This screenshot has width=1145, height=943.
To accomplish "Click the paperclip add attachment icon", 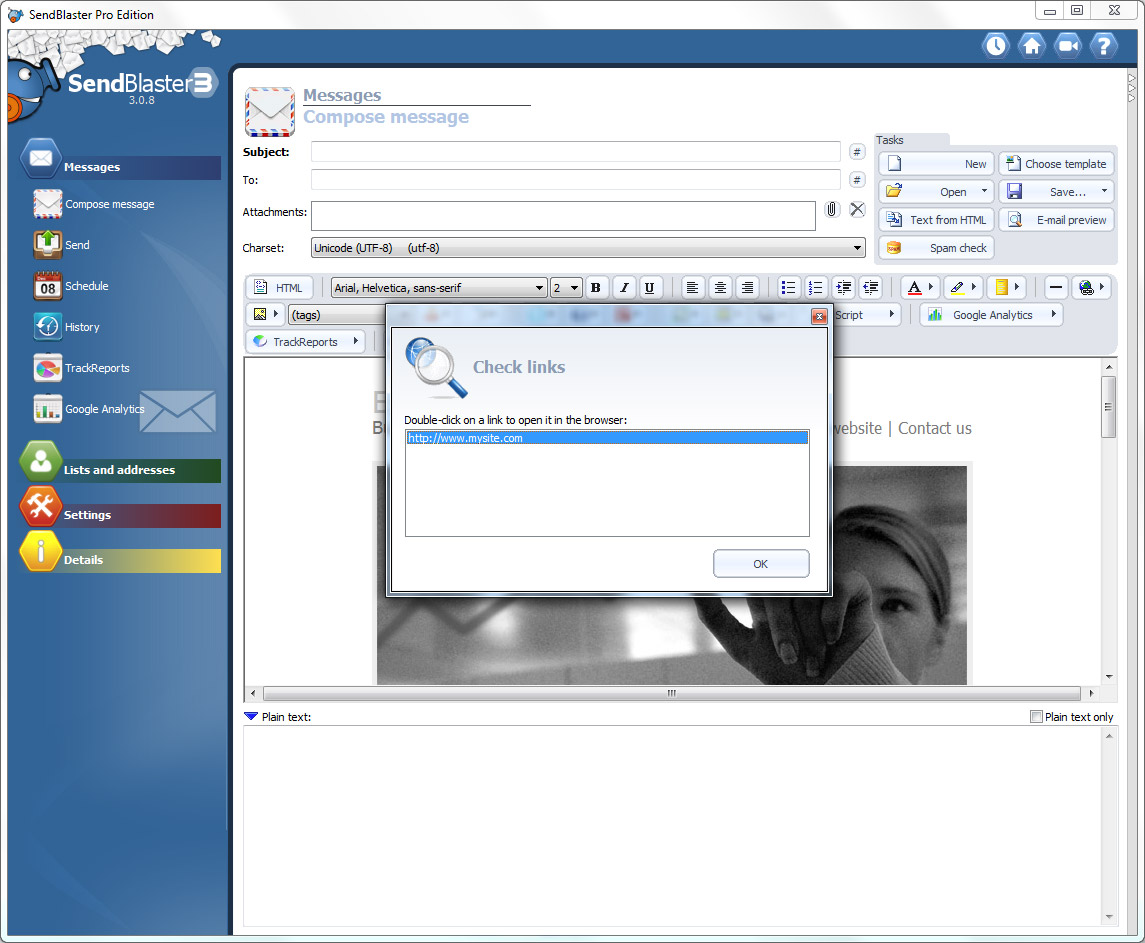I will click(831, 210).
